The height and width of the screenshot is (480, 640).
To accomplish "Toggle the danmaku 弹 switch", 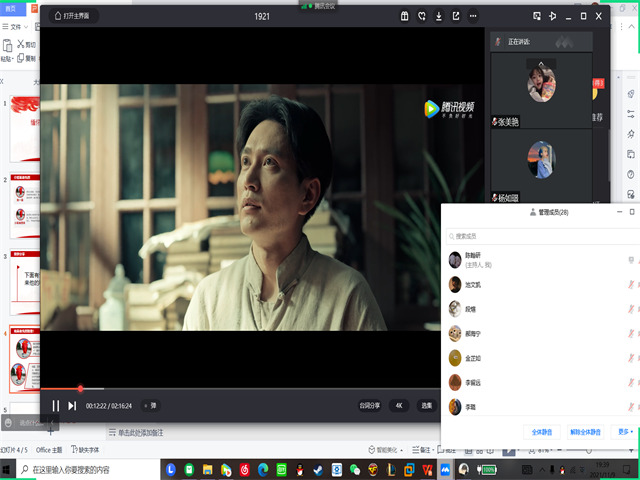I will point(150,405).
